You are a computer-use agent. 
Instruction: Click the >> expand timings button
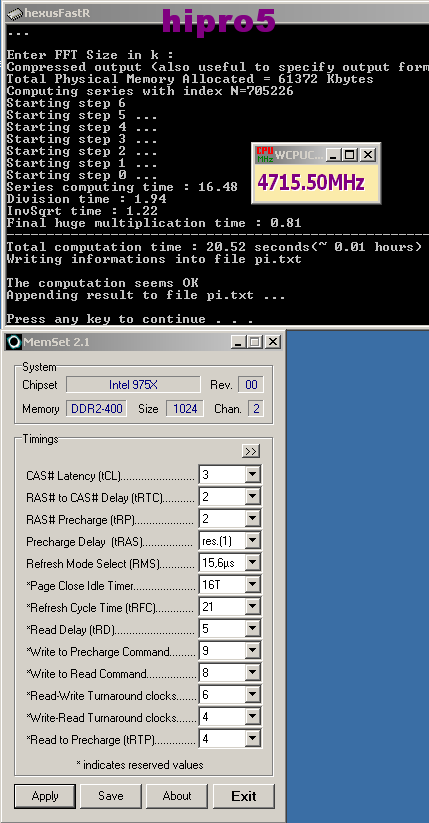coord(251,451)
